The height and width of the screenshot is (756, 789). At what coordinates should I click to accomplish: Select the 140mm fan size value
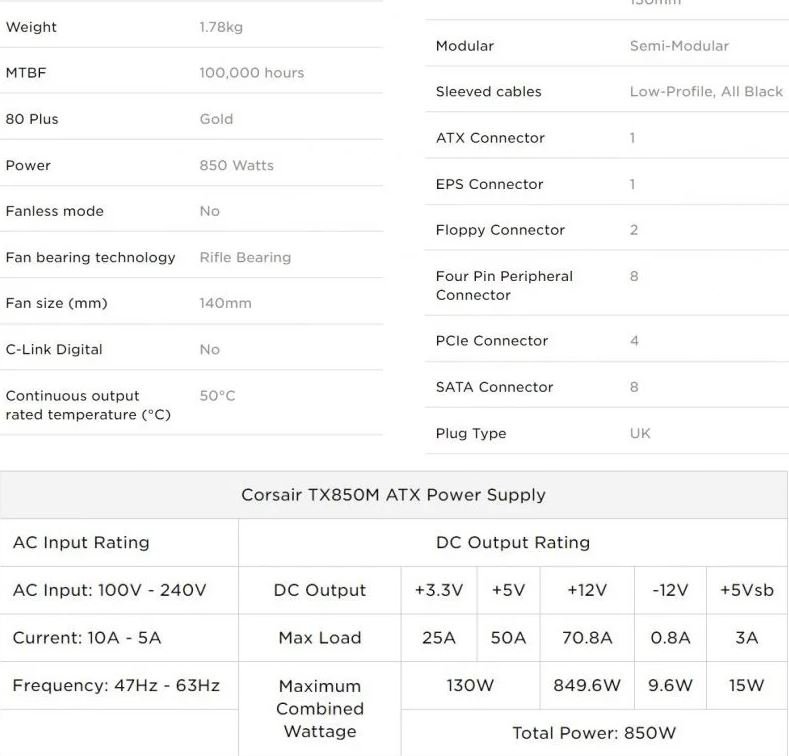225,304
